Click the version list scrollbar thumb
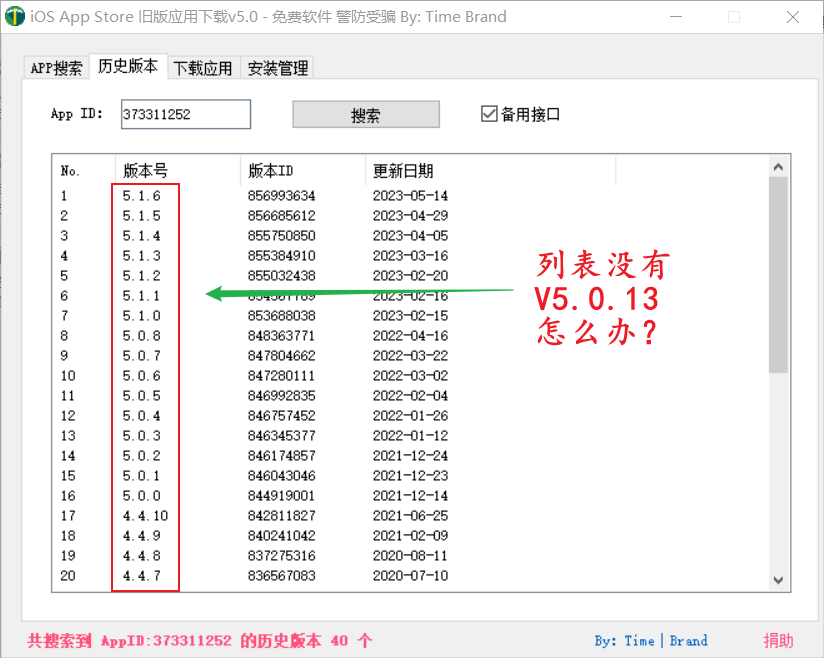 pos(778,275)
